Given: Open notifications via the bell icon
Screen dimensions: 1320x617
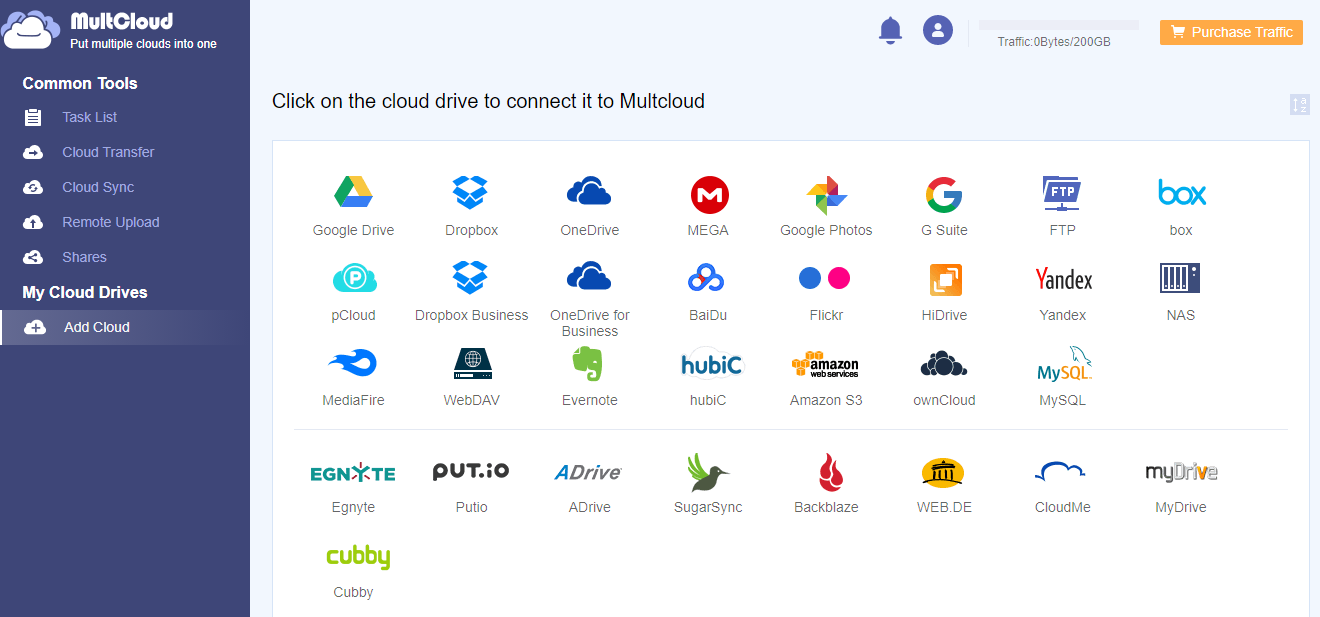Looking at the screenshot, I should (890, 30).
